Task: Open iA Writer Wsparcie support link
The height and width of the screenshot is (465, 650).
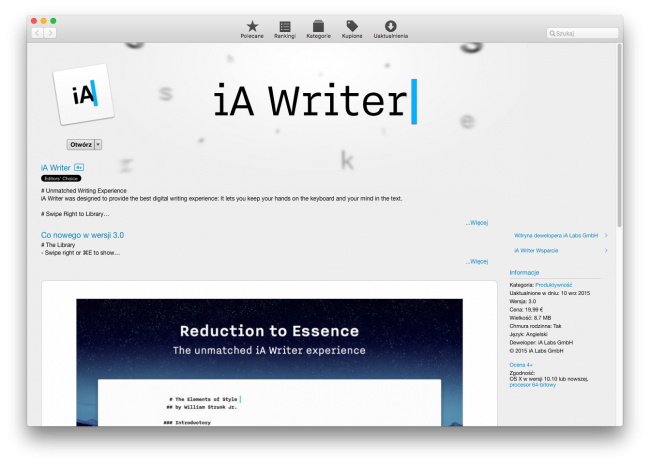Action: coord(536,250)
